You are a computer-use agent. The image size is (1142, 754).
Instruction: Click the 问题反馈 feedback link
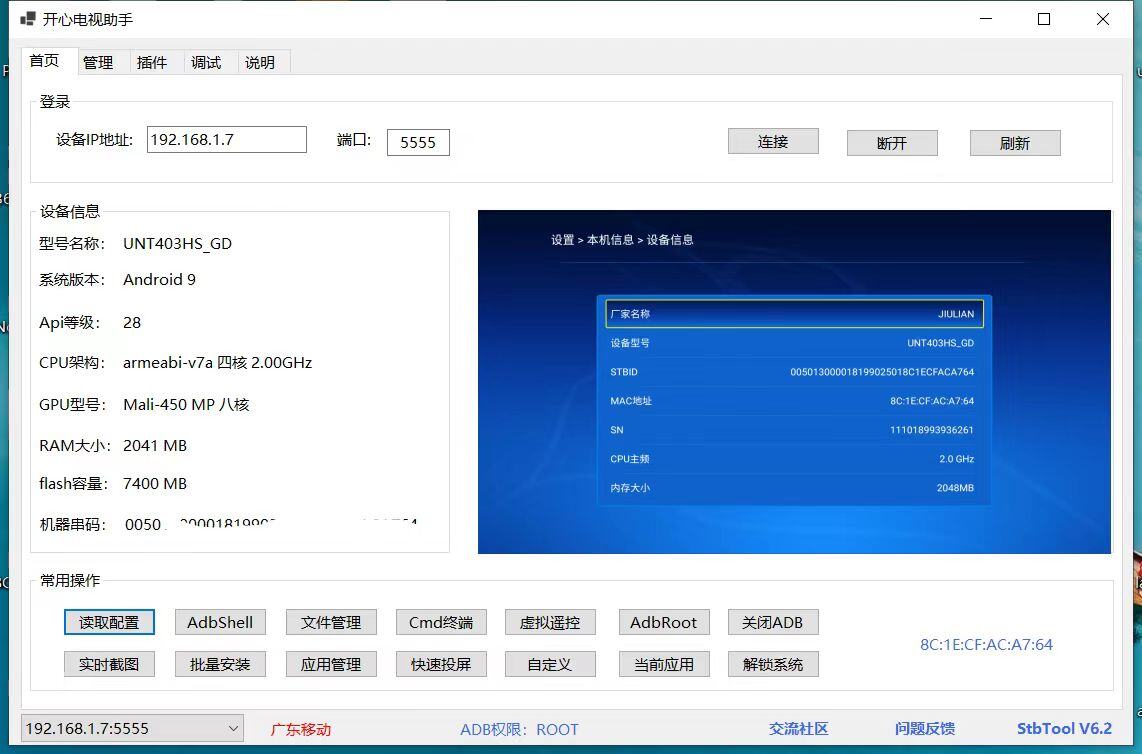click(924, 729)
